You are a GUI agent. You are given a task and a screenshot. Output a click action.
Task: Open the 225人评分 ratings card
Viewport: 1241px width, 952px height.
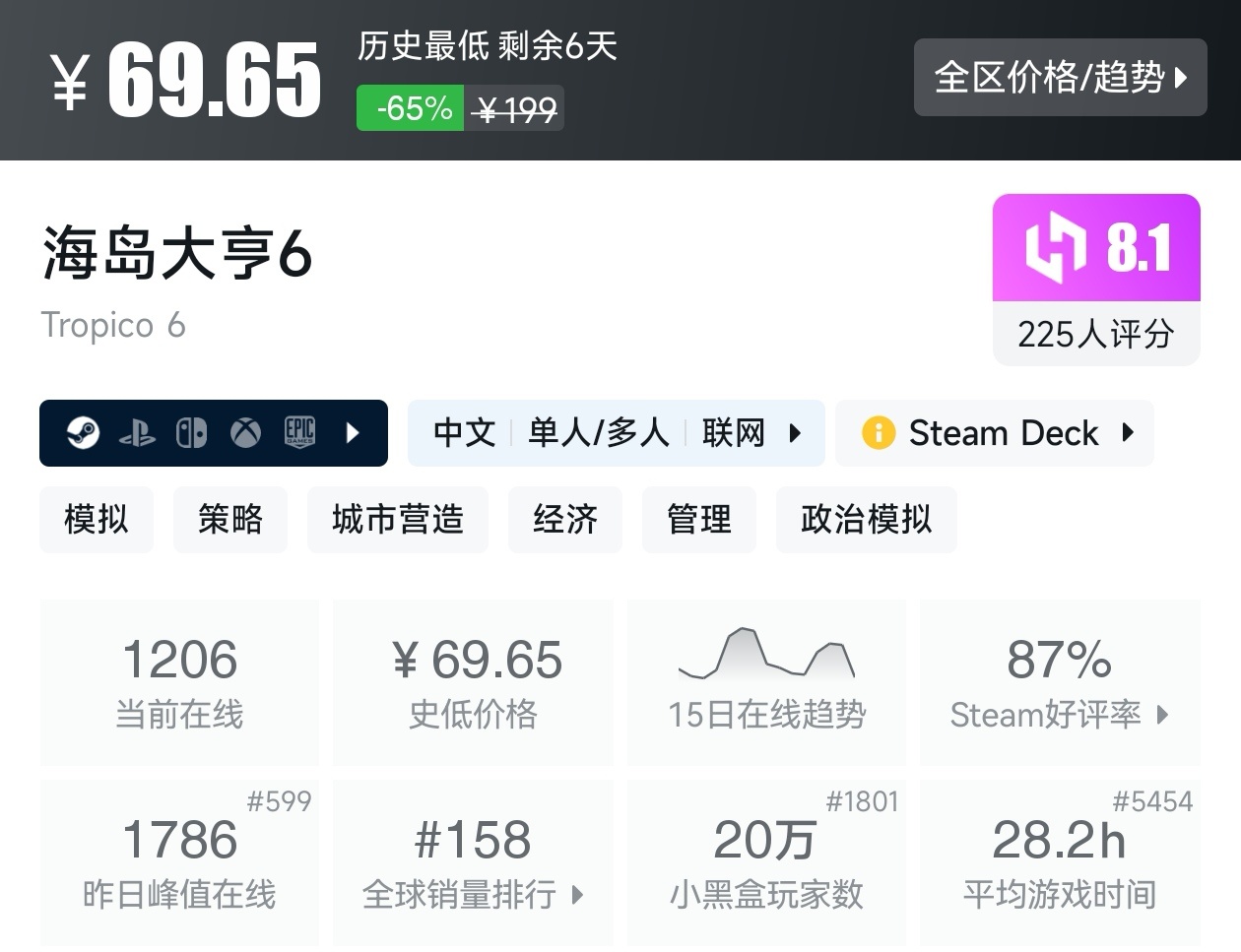1095,334
